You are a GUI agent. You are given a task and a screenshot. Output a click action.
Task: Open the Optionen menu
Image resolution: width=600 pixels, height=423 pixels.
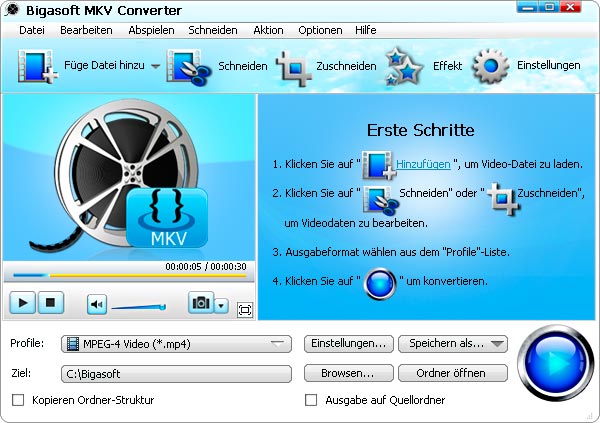pos(320,30)
